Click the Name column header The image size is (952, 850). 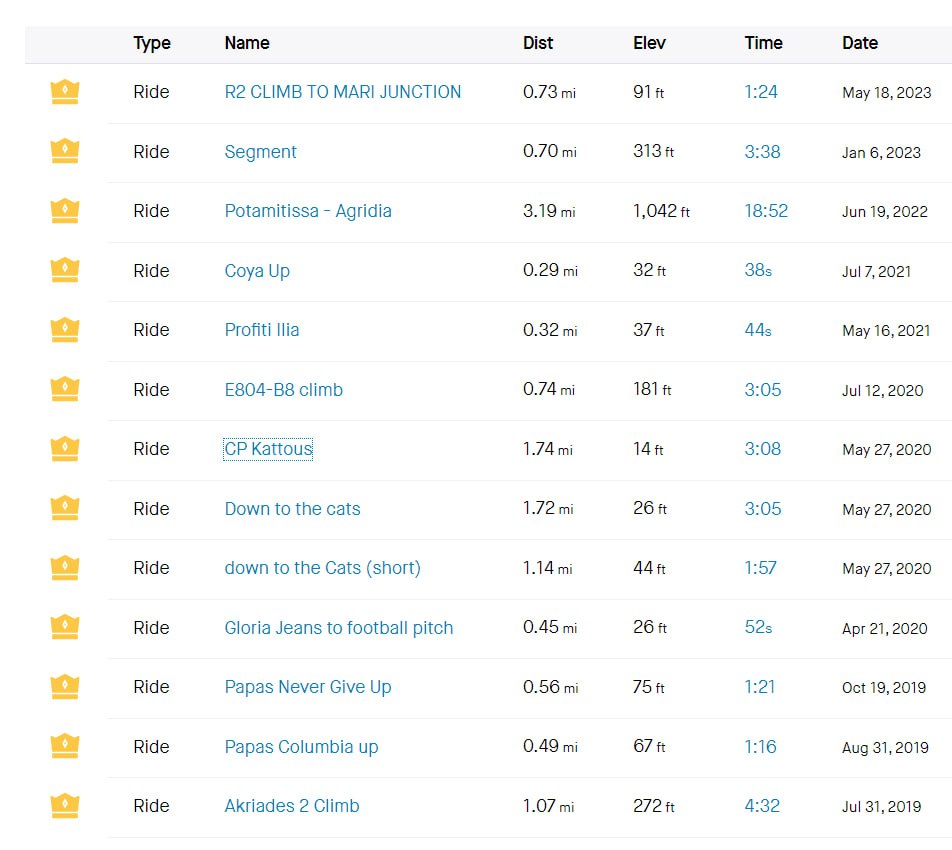coord(247,43)
